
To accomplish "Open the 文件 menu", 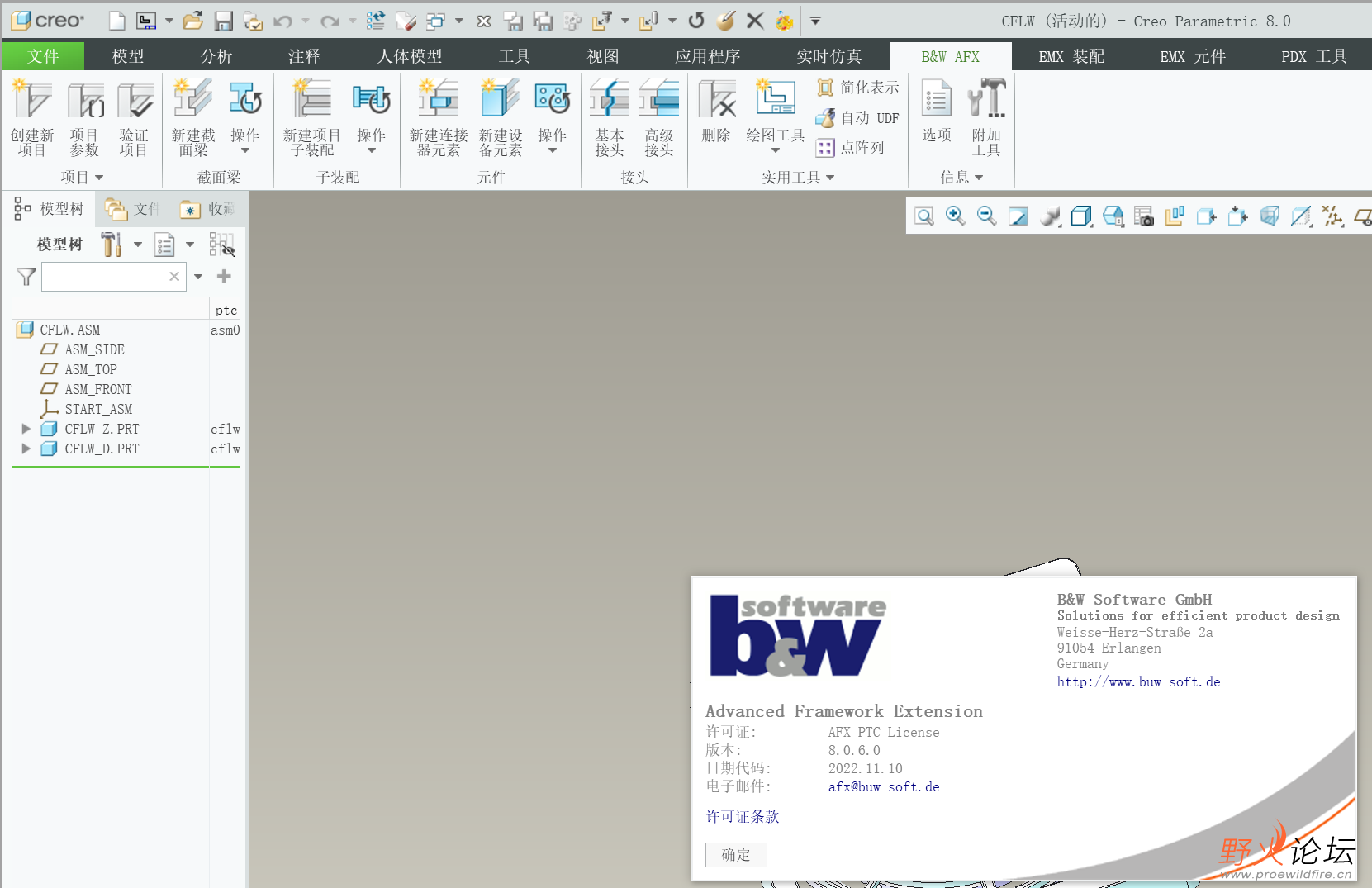I will [x=43, y=56].
